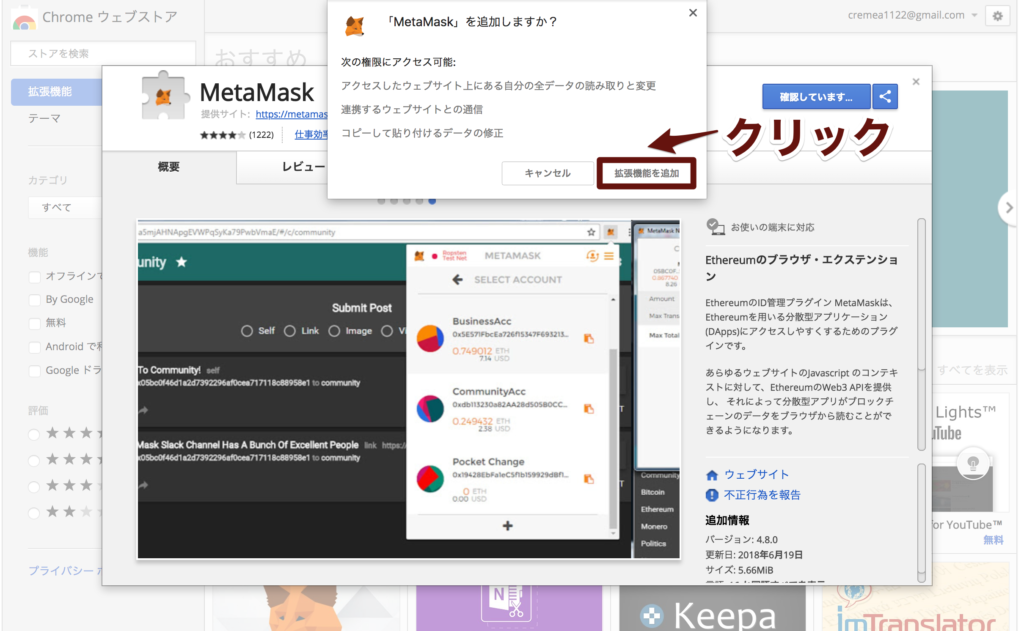This screenshot has width=1024, height=631.
Task: Click the share icon button
Action: (885, 97)
